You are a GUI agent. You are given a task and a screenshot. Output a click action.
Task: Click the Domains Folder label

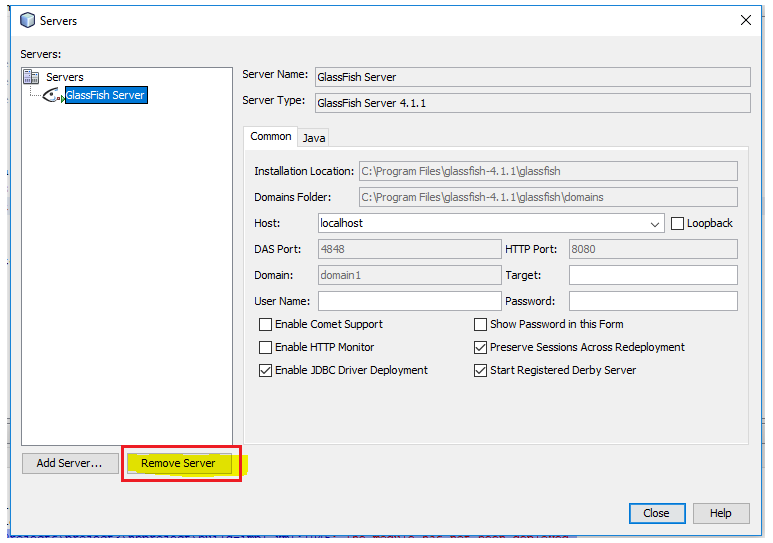coord(293,197)
